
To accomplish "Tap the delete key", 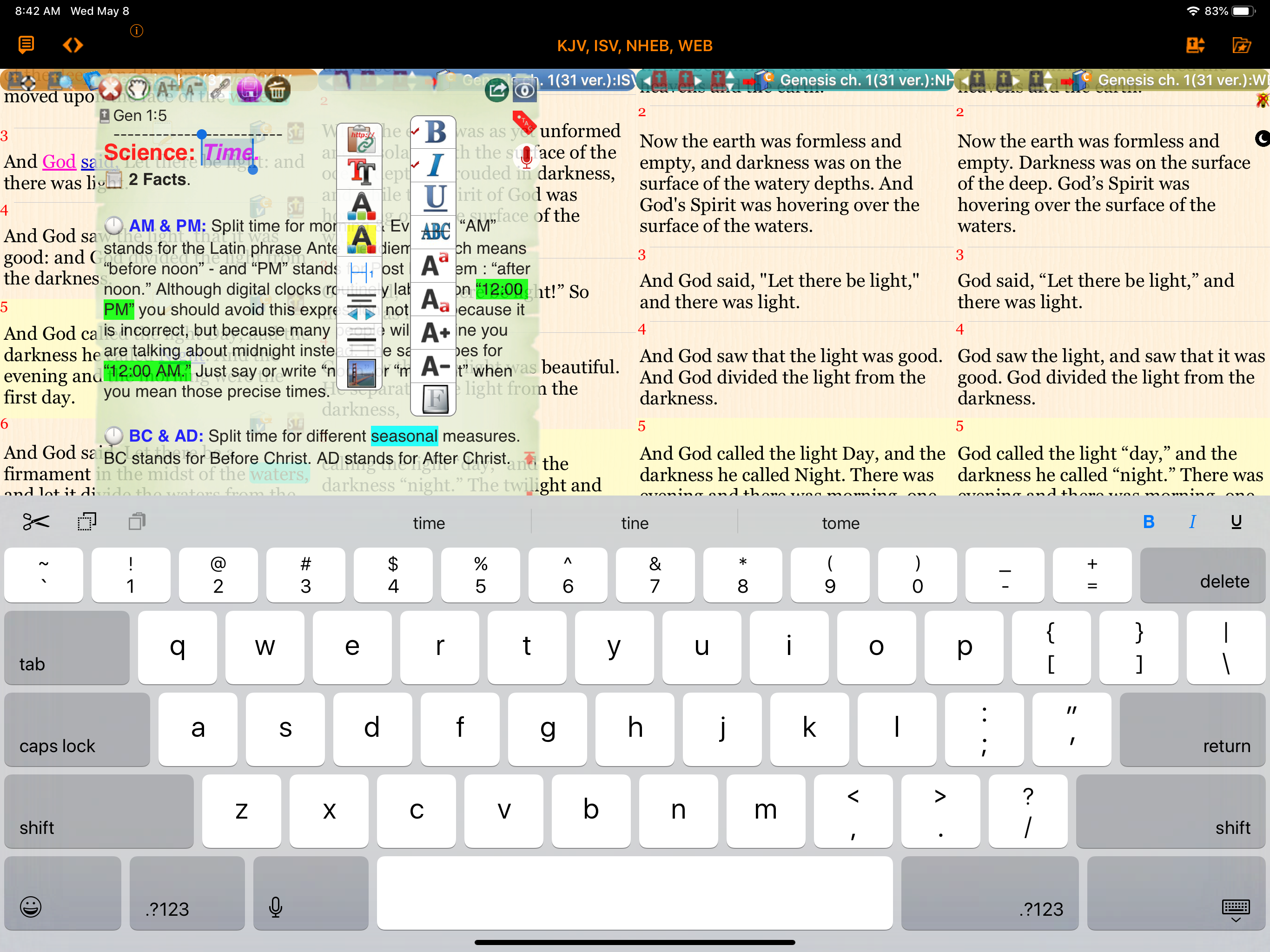I will [1202, 575].
